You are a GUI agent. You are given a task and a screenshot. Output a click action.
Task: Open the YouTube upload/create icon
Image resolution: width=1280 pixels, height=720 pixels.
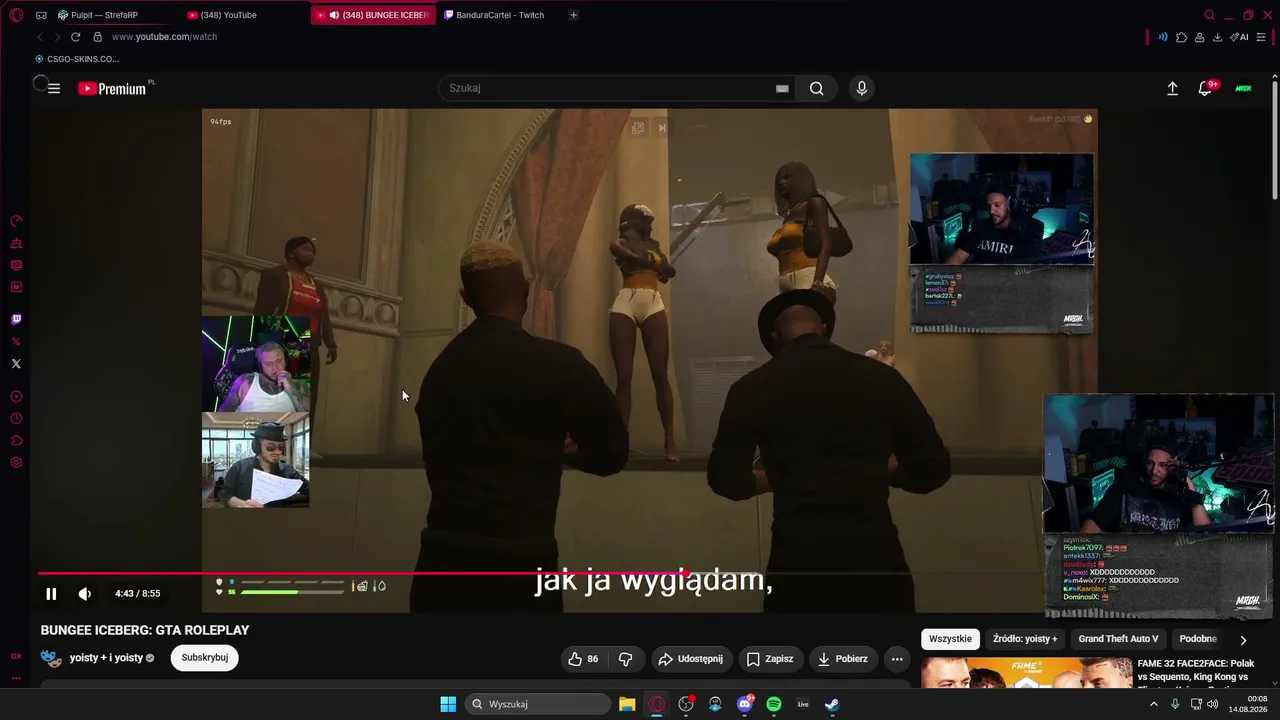(1172, 88)
